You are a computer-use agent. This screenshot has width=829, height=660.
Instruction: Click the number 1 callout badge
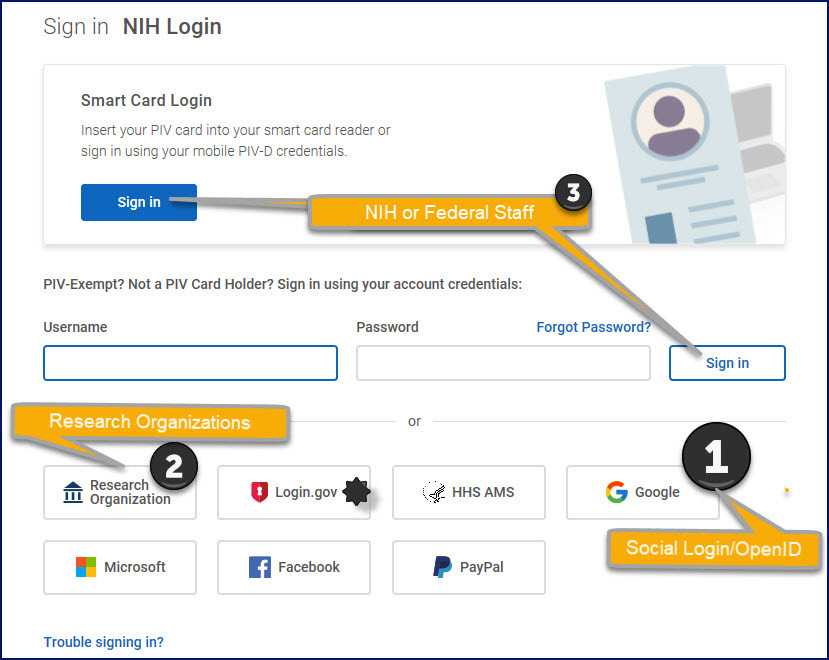click(716, 458)
